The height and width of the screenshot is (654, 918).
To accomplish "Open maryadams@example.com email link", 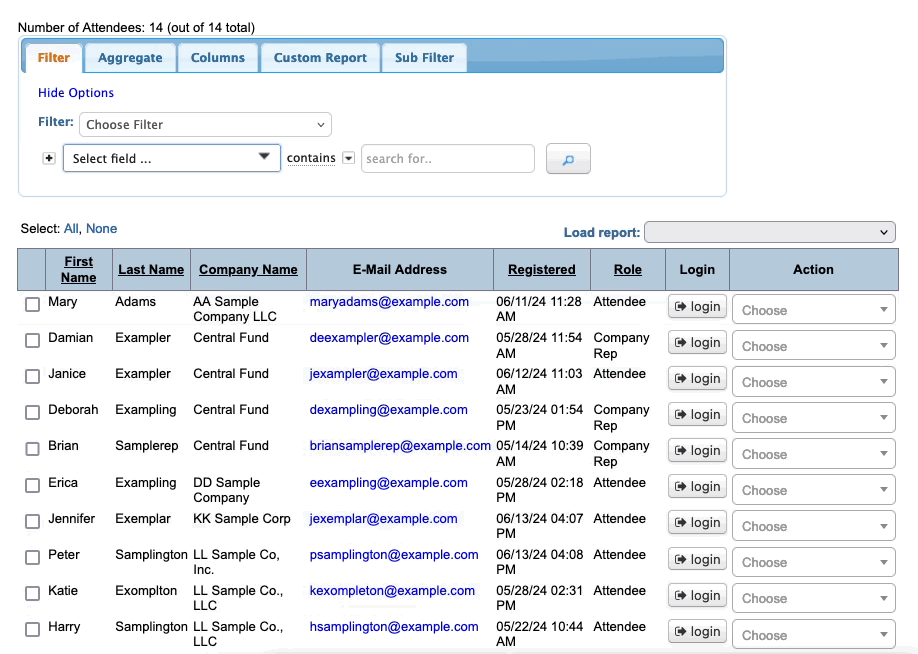I will coord(389,301).
